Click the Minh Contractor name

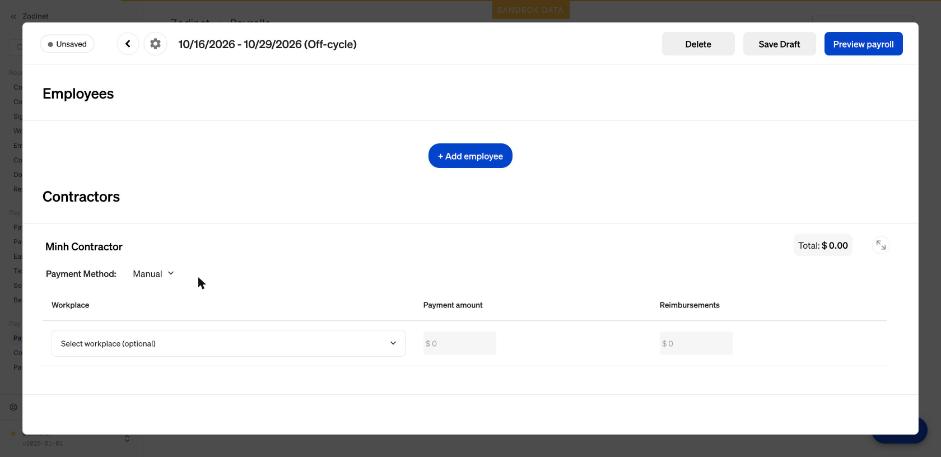tap(84, 246)
